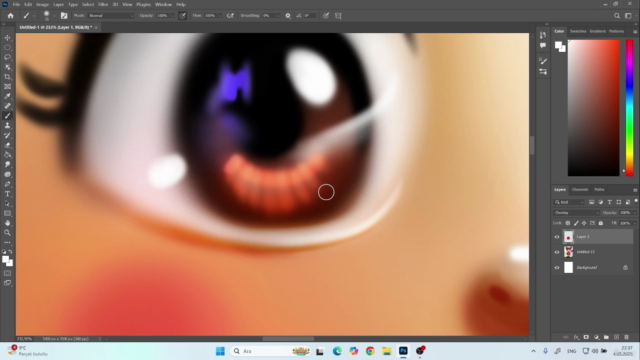
Task: Hide the Background layer eye icon
Action: pos(557,268)
